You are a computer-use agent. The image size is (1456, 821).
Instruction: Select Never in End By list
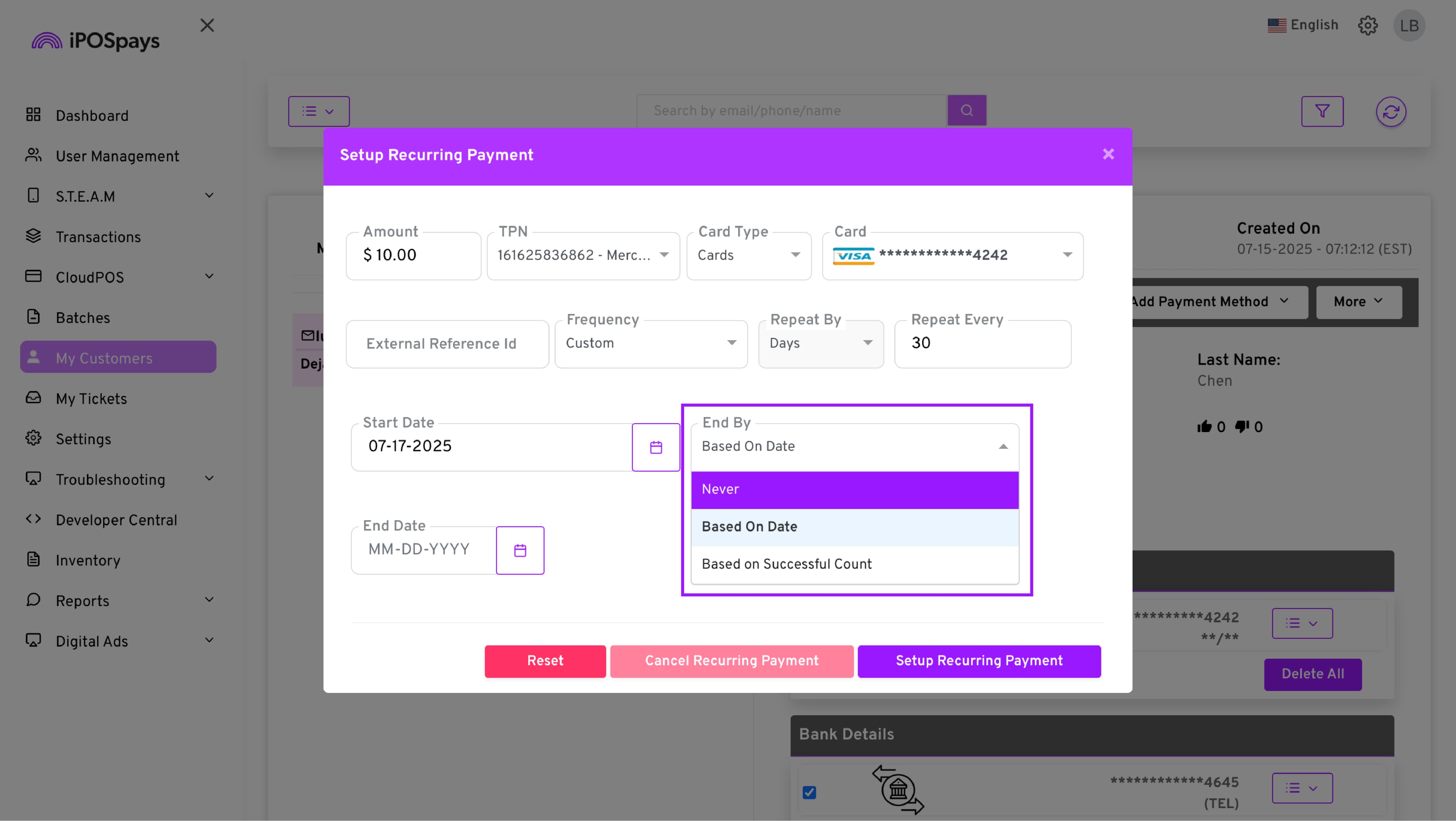(854, 489)
